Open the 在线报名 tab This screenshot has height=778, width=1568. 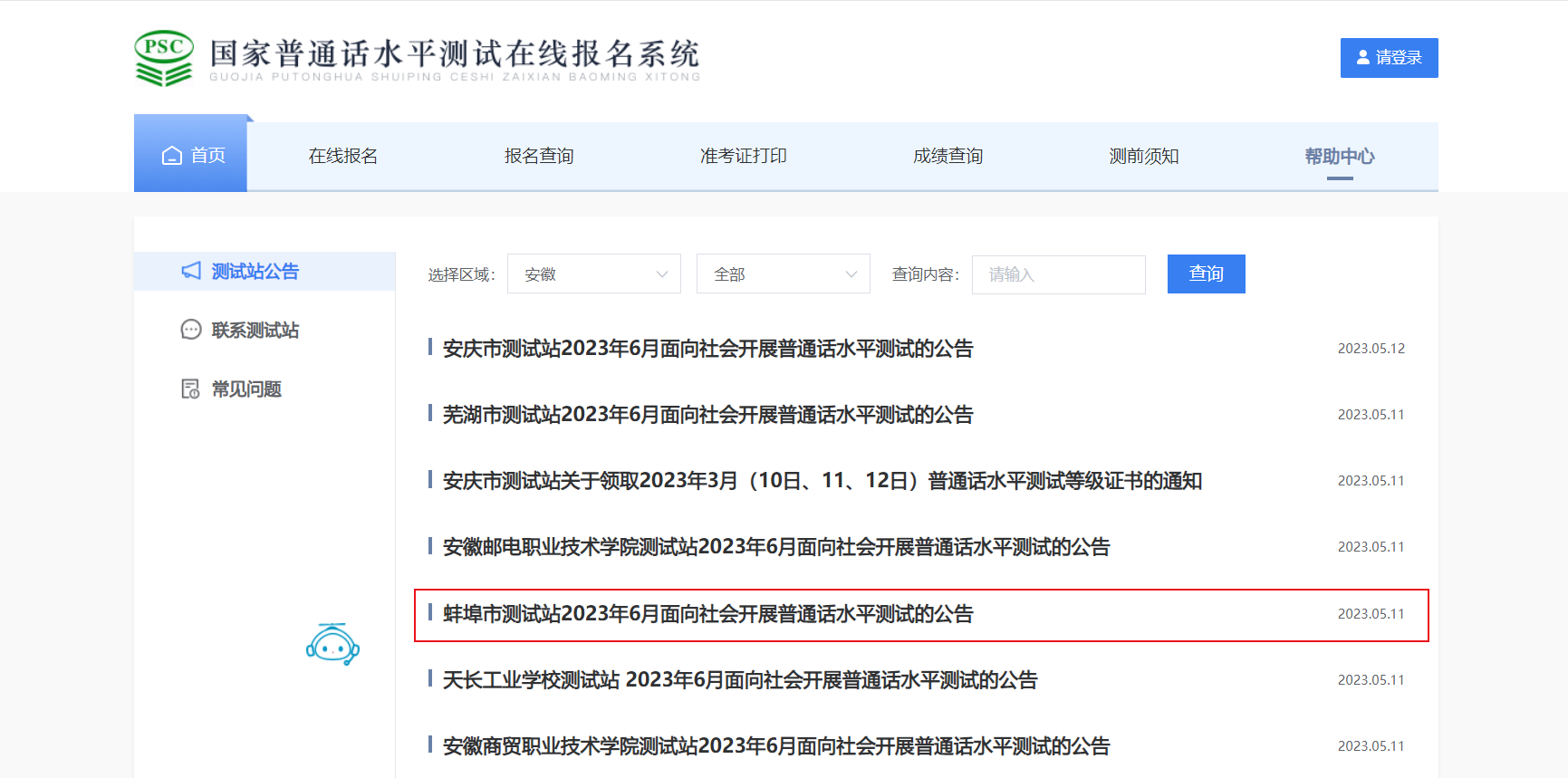[x=343, y=156]
